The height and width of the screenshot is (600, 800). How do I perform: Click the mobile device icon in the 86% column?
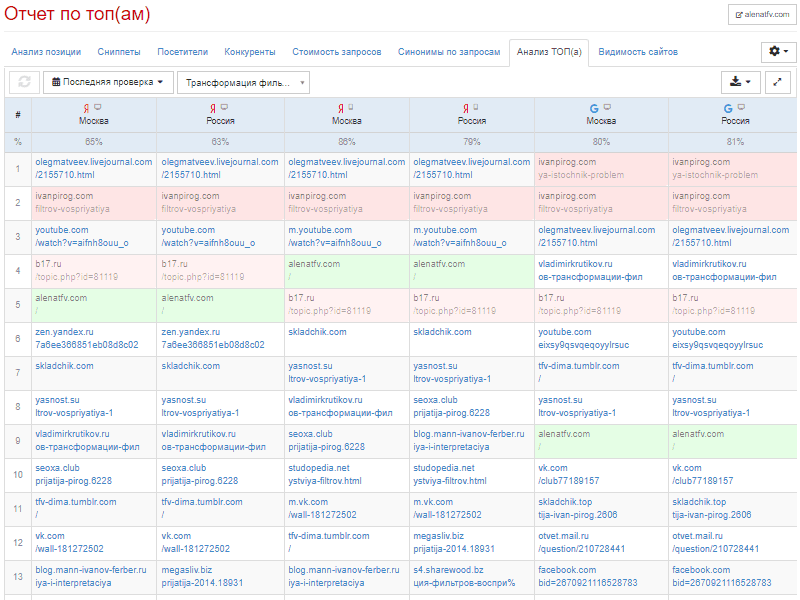pos(351,107)
